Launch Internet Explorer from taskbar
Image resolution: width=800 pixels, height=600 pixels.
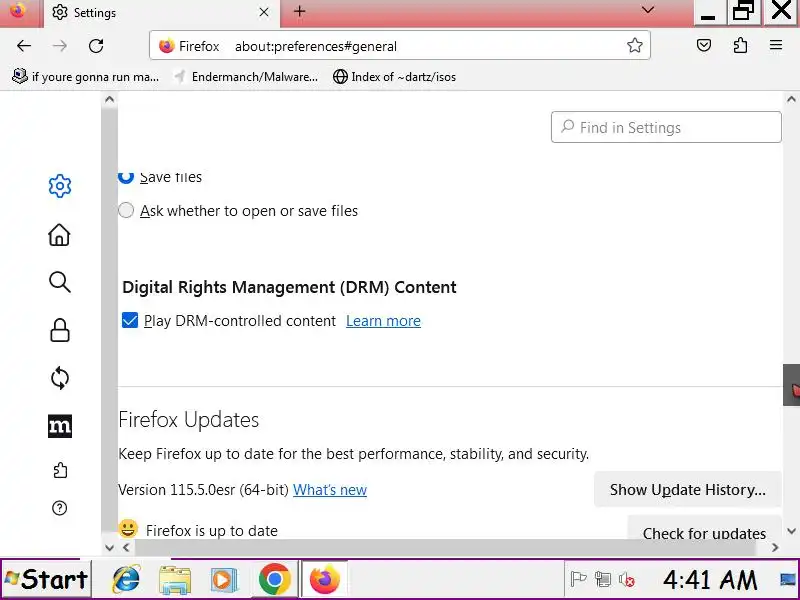tap(126, 579)
